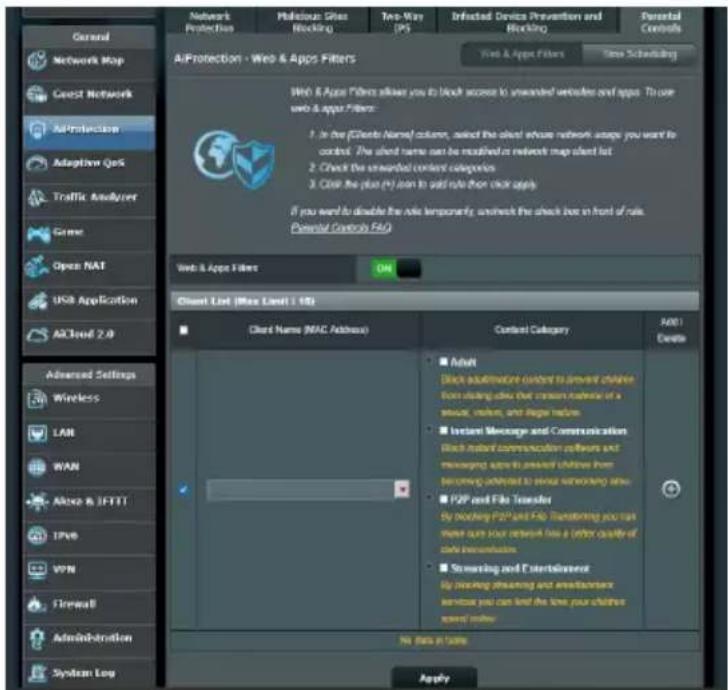Open the Firewall menu label
Viewport: 728px width, 690px height.
[x=74, y=604]
